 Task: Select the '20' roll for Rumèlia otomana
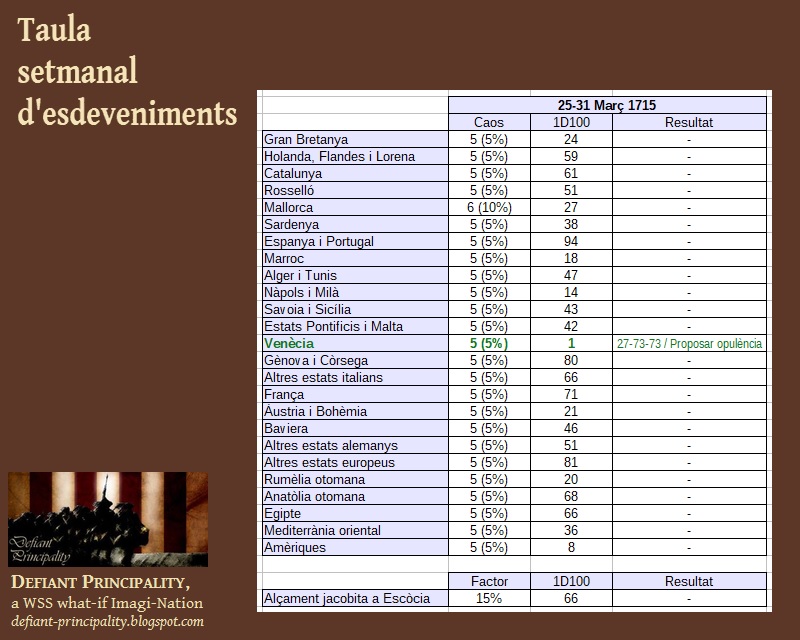[571, 479]
